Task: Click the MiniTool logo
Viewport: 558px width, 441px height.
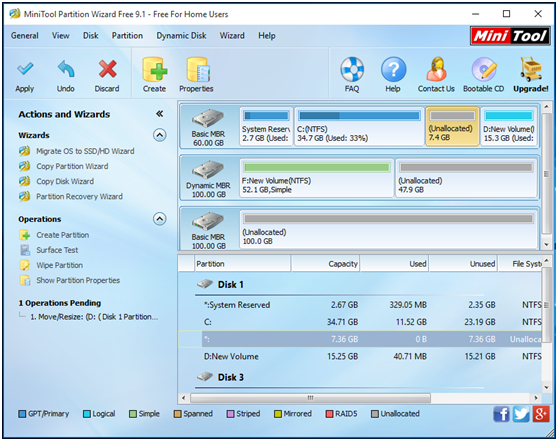Action: pos(510,36)
